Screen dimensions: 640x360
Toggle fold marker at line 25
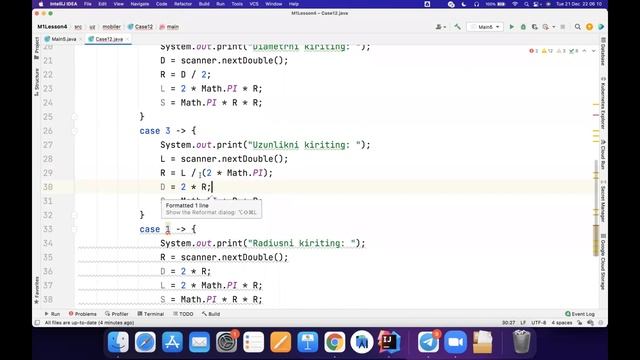point(75,117)
